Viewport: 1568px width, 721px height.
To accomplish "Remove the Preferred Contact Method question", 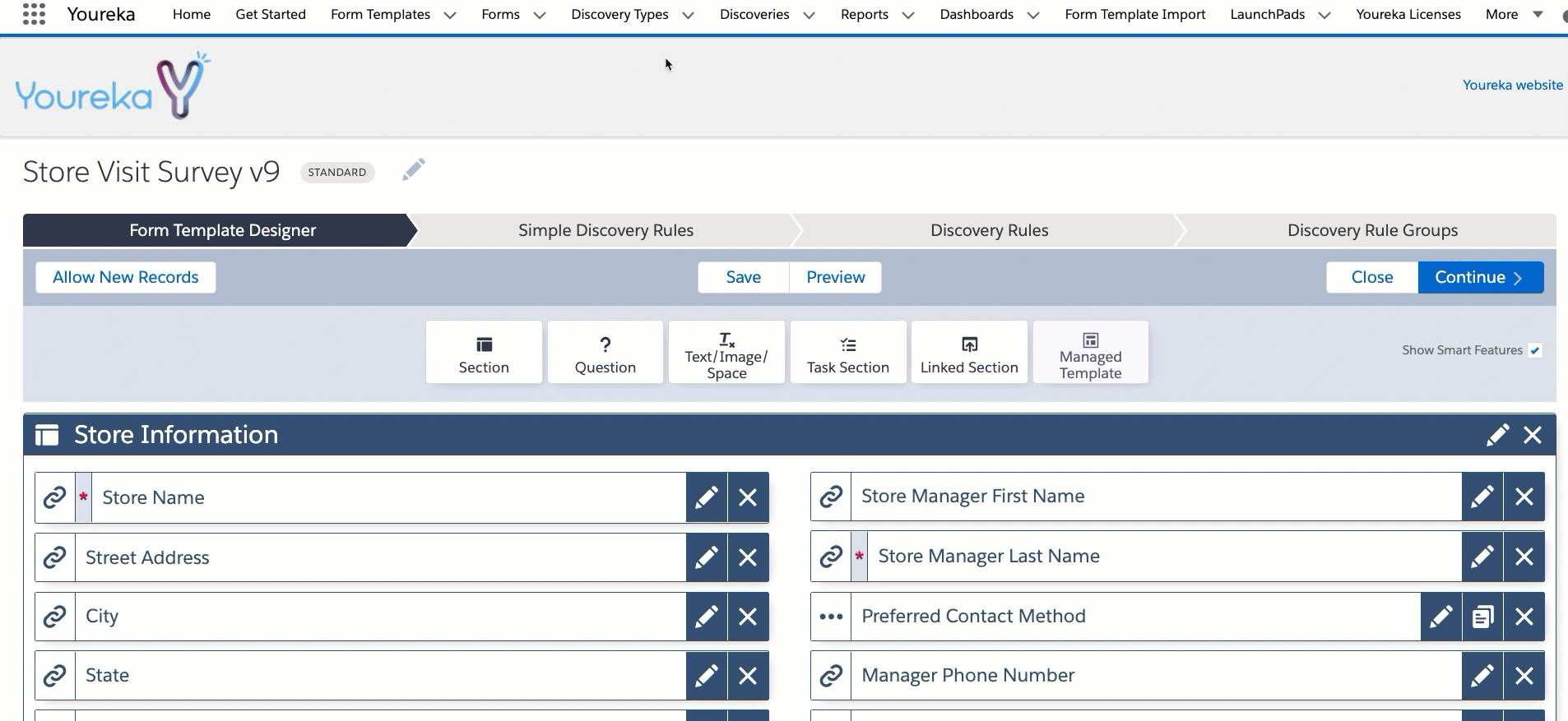I will tap(1524, 617).
